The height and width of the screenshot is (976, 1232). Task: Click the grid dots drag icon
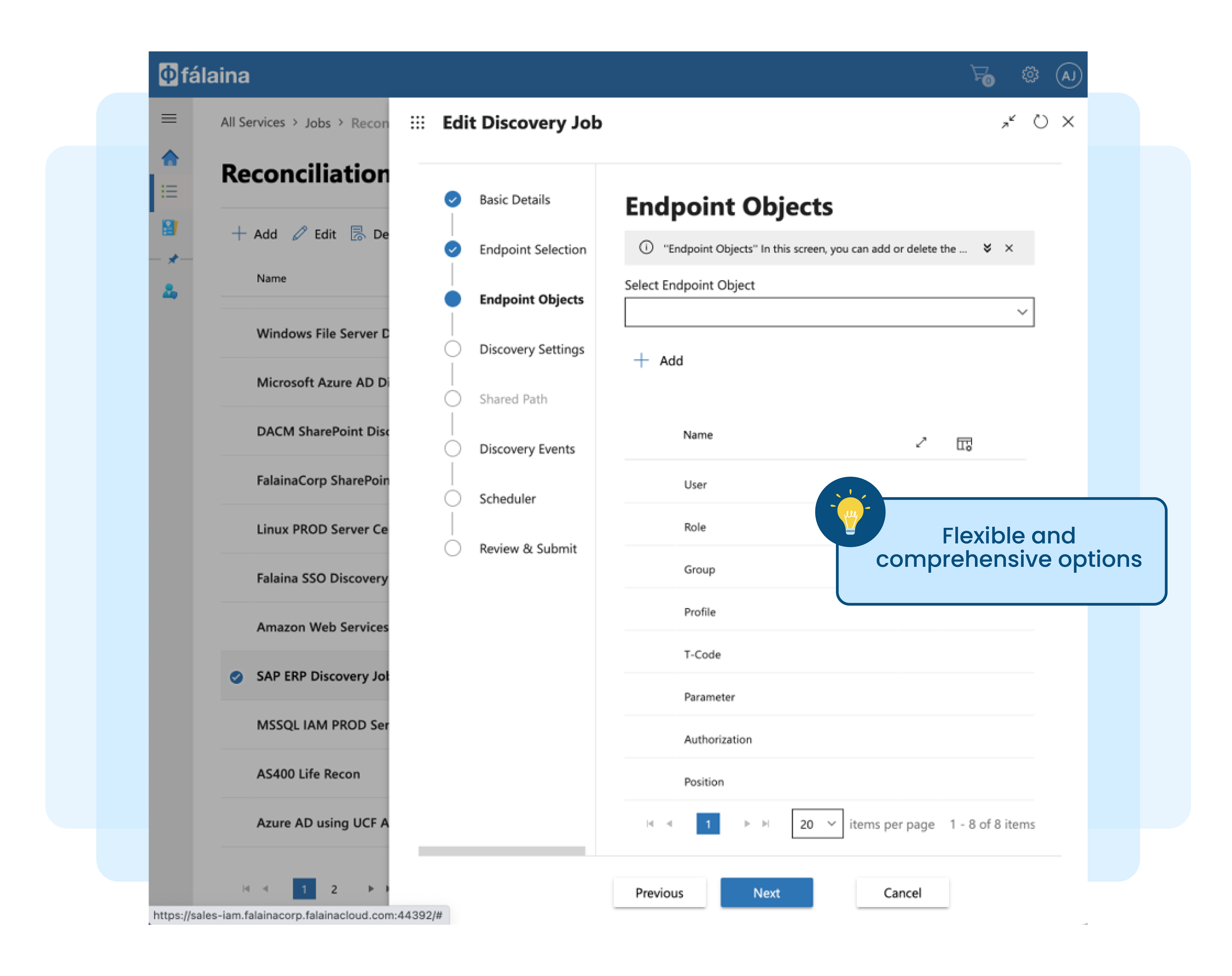417,122
